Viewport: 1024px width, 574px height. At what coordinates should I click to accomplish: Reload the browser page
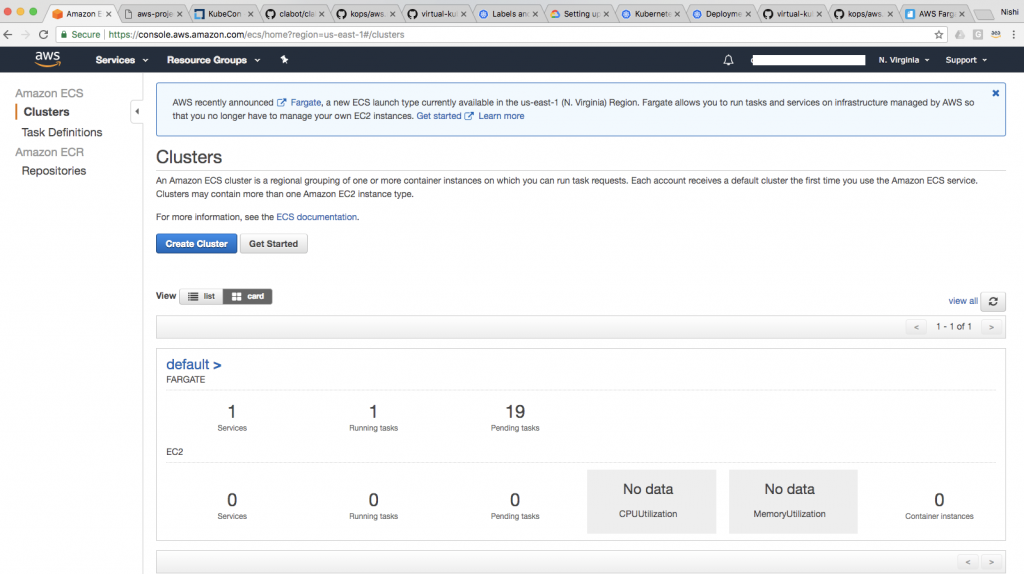[x=43, y=35]
